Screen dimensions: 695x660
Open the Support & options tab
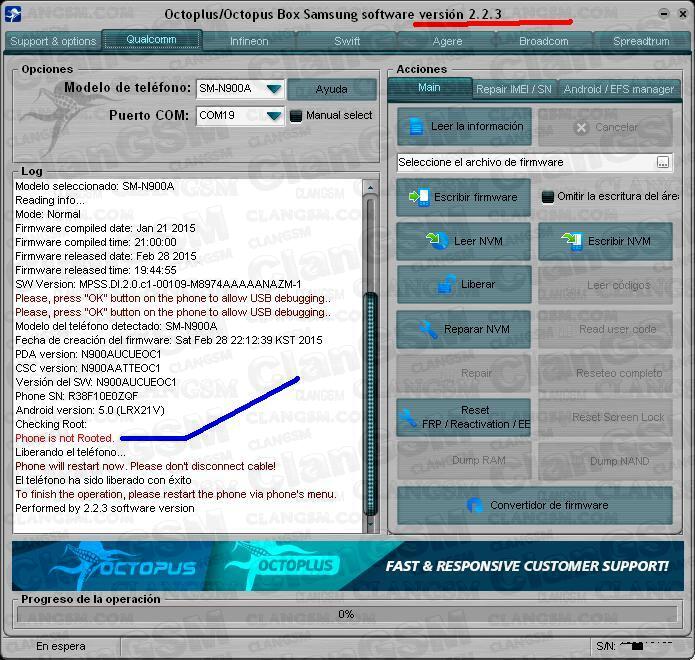click(x=53, y=41)
